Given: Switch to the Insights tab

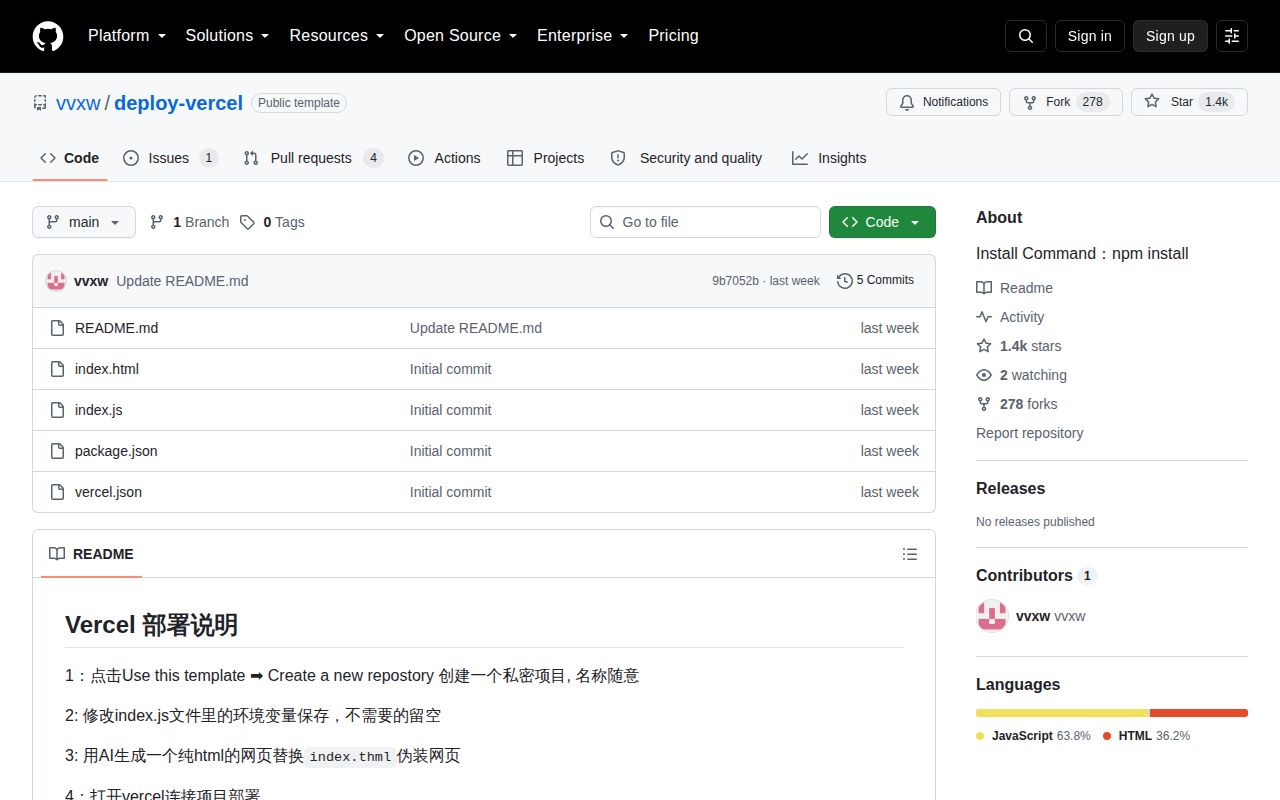Looking at the screenshot, I should 829,158.
